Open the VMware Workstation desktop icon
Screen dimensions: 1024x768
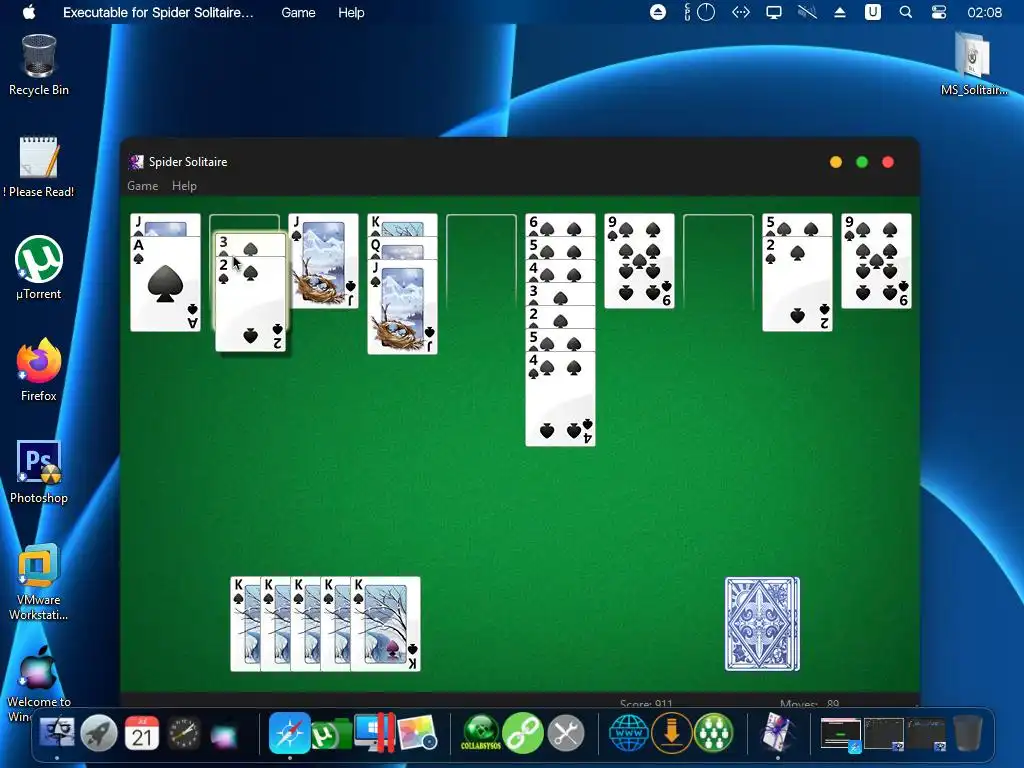[x=39, y=581]
